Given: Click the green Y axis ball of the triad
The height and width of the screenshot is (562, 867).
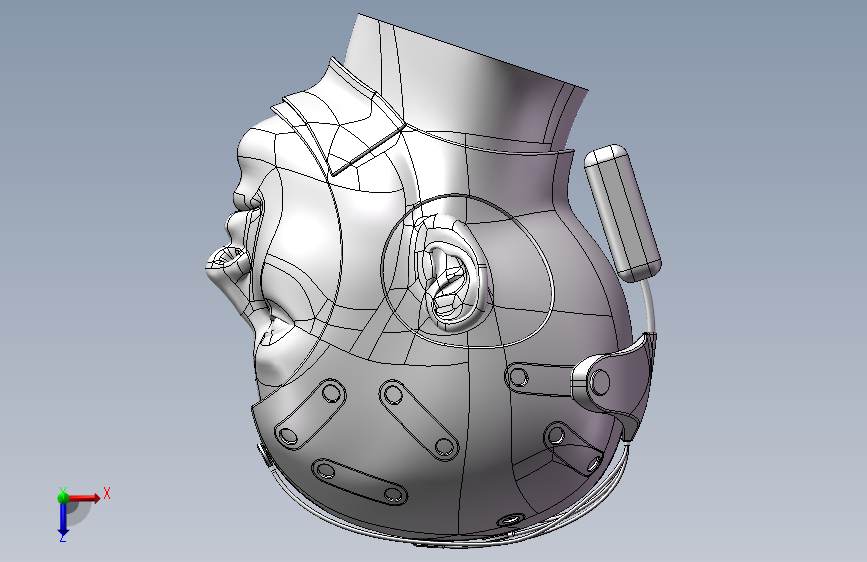Looking at the screenshot, I should 63,497.
